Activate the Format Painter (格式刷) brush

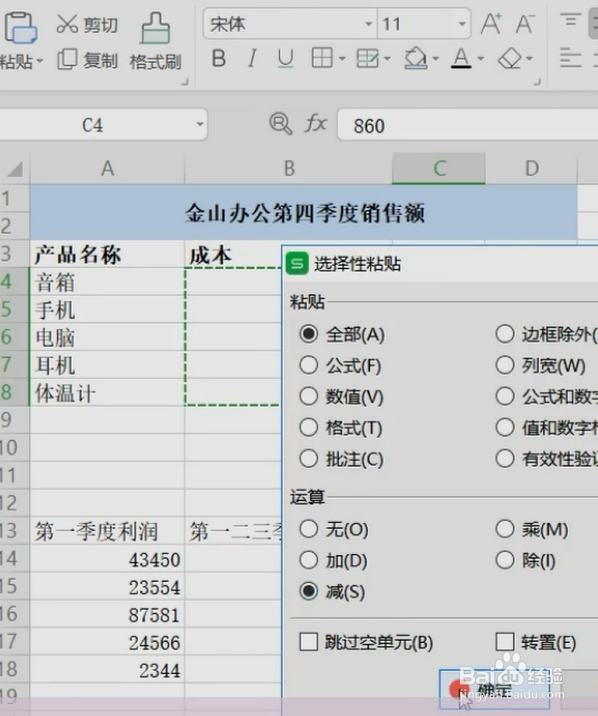pos(155,27)
